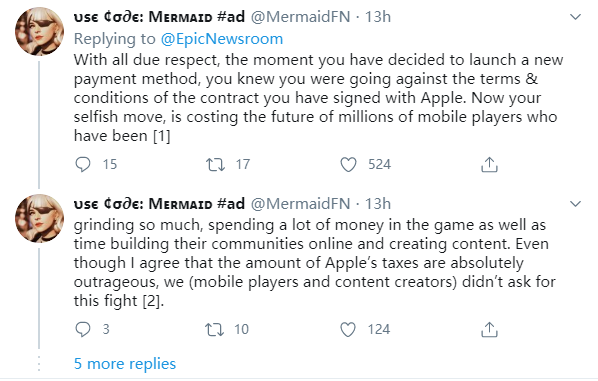This screenshot has height=381, width=598.
Task: Open the second tweet's MermaidFN avatar
Action: click(x=39, y=218)
